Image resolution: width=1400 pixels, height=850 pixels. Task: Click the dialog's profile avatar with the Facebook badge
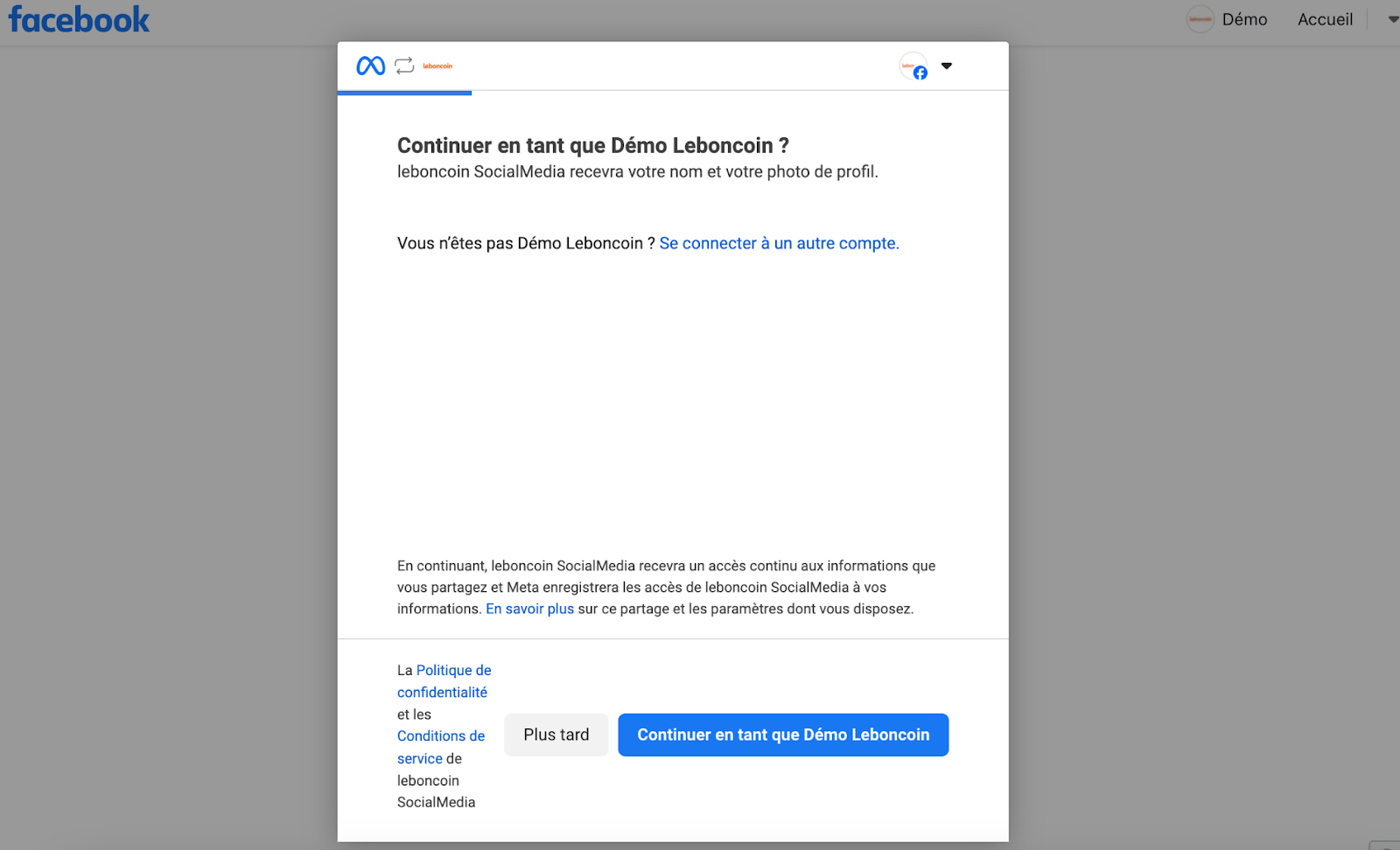pyautogui.click(x=913, y=66)
